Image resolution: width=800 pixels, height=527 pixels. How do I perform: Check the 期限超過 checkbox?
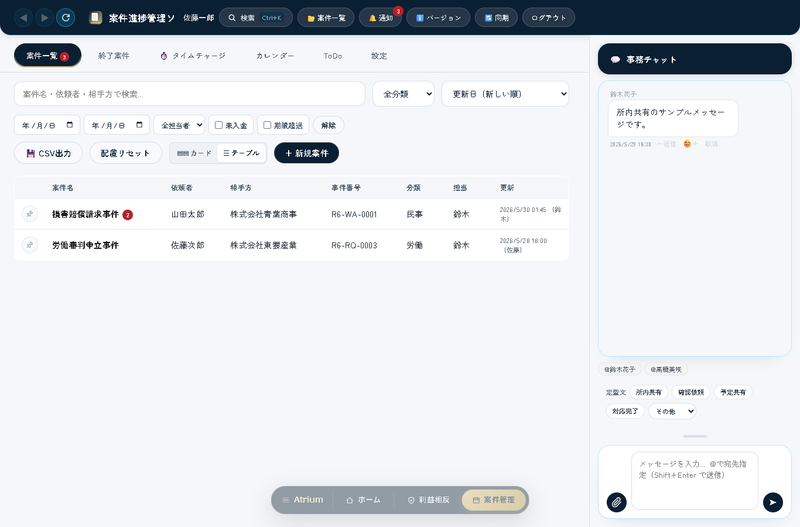(267, 125)
